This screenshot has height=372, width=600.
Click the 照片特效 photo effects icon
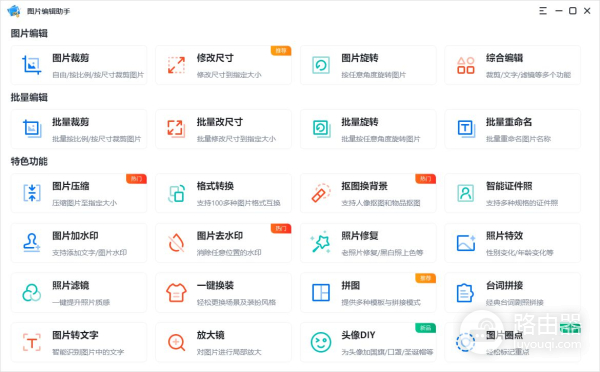[x=466, y=243]
